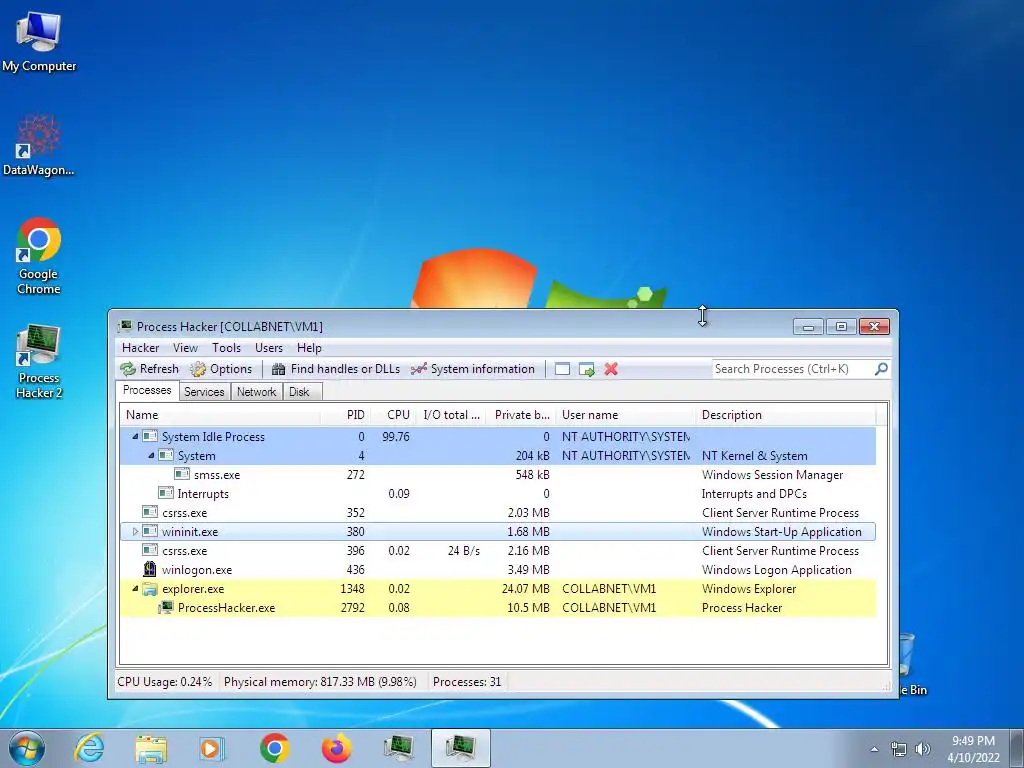Switch to the Network tab
This screenshot has height=768, width=1024.
click(257, 392)
